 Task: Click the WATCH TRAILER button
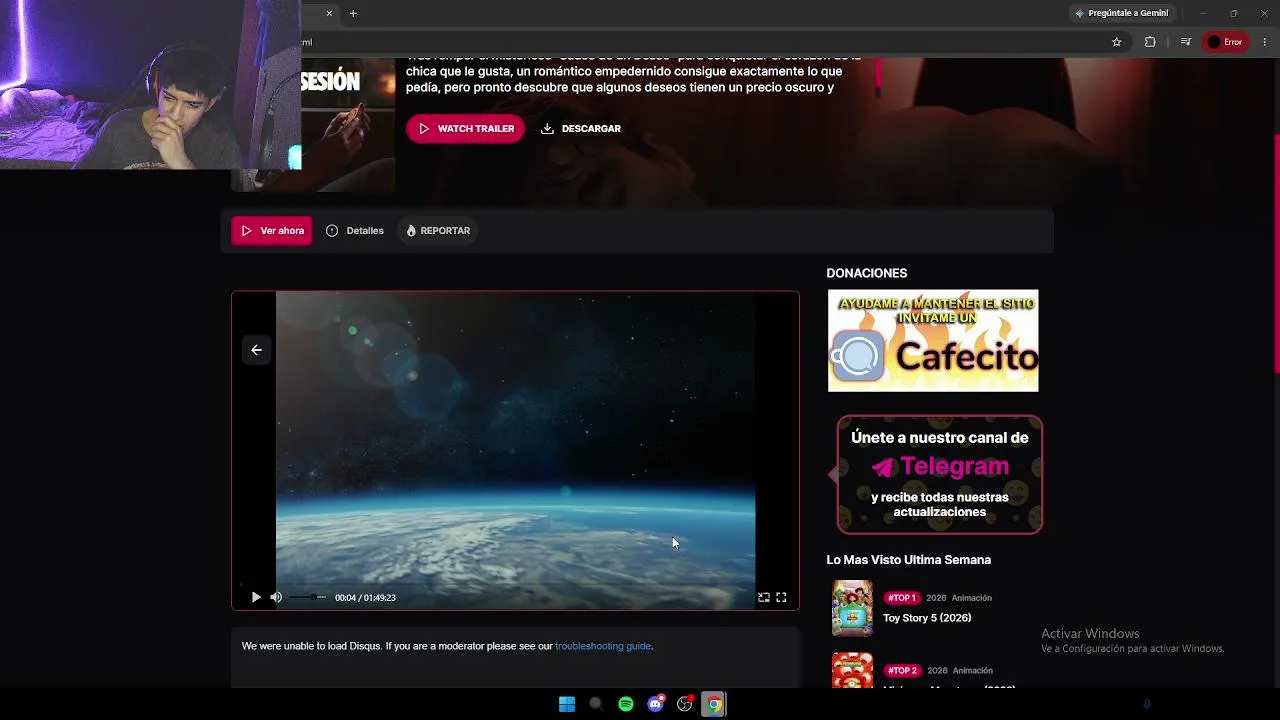[465, 128]
